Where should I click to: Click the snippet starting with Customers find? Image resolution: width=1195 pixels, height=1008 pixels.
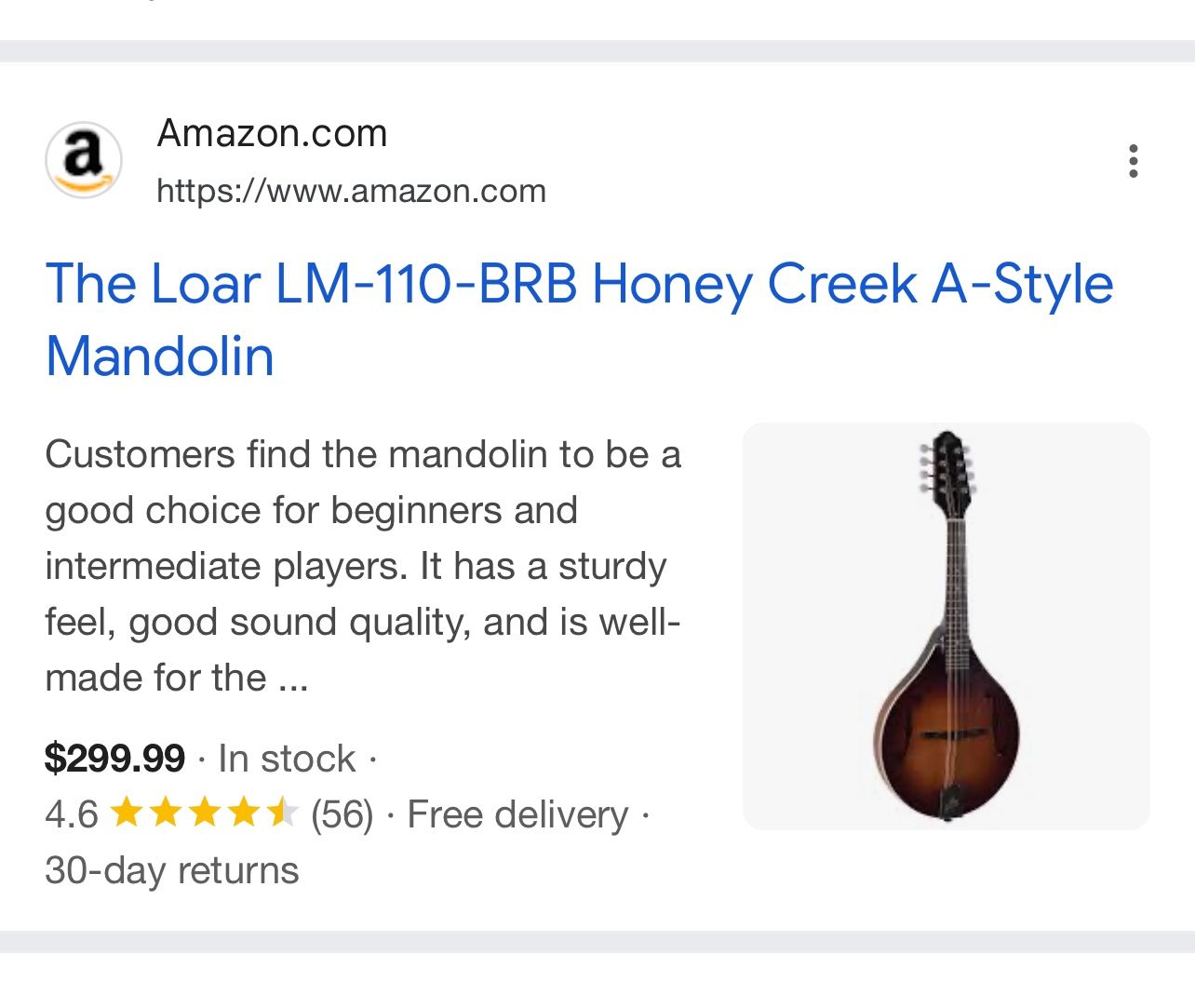coord(363,566)
